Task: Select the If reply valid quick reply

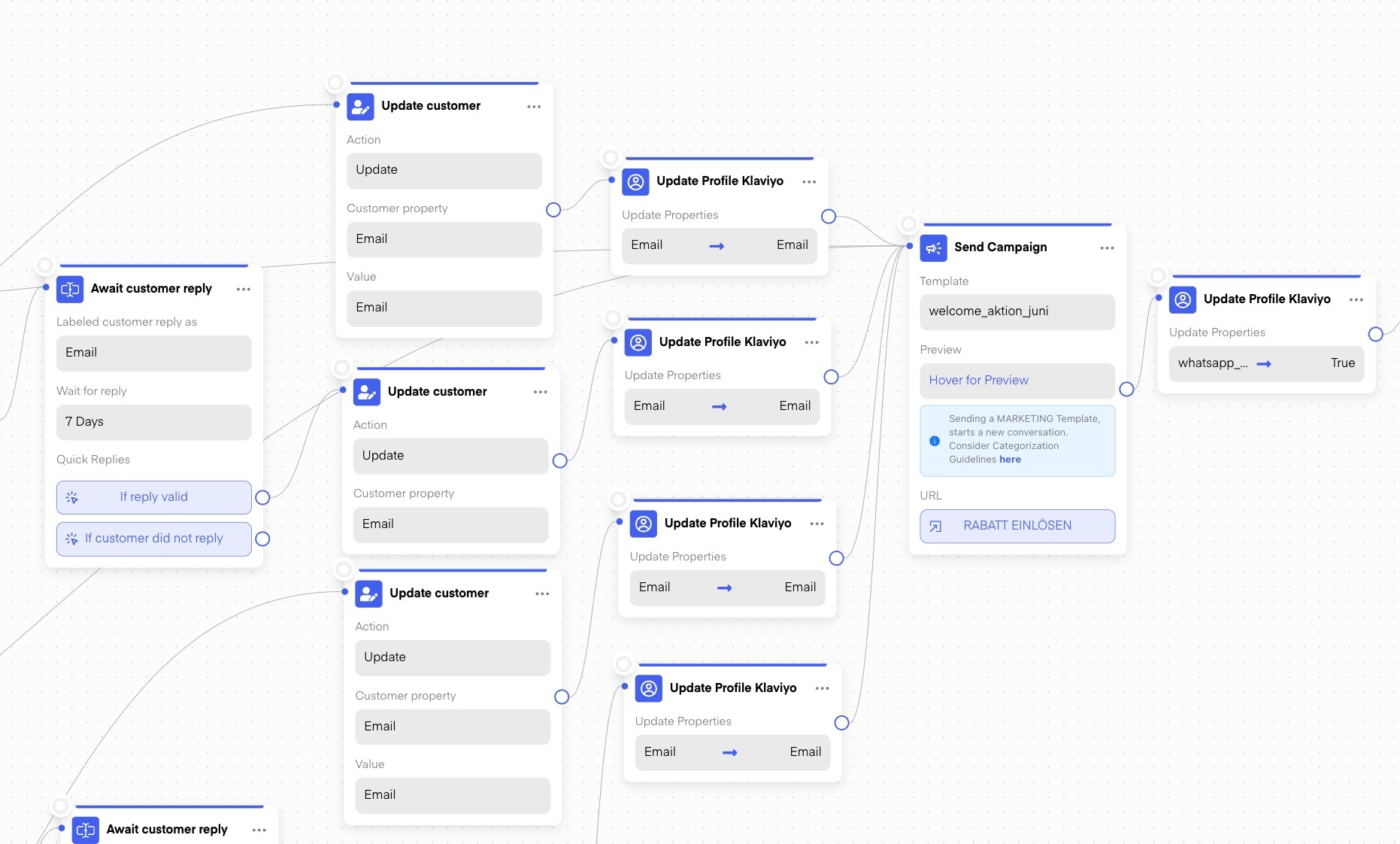Action: point(154,497)
